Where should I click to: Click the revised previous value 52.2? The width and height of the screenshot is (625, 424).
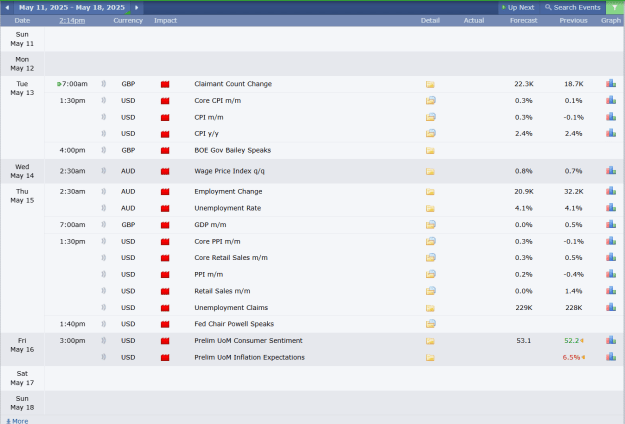pos(572,341)
